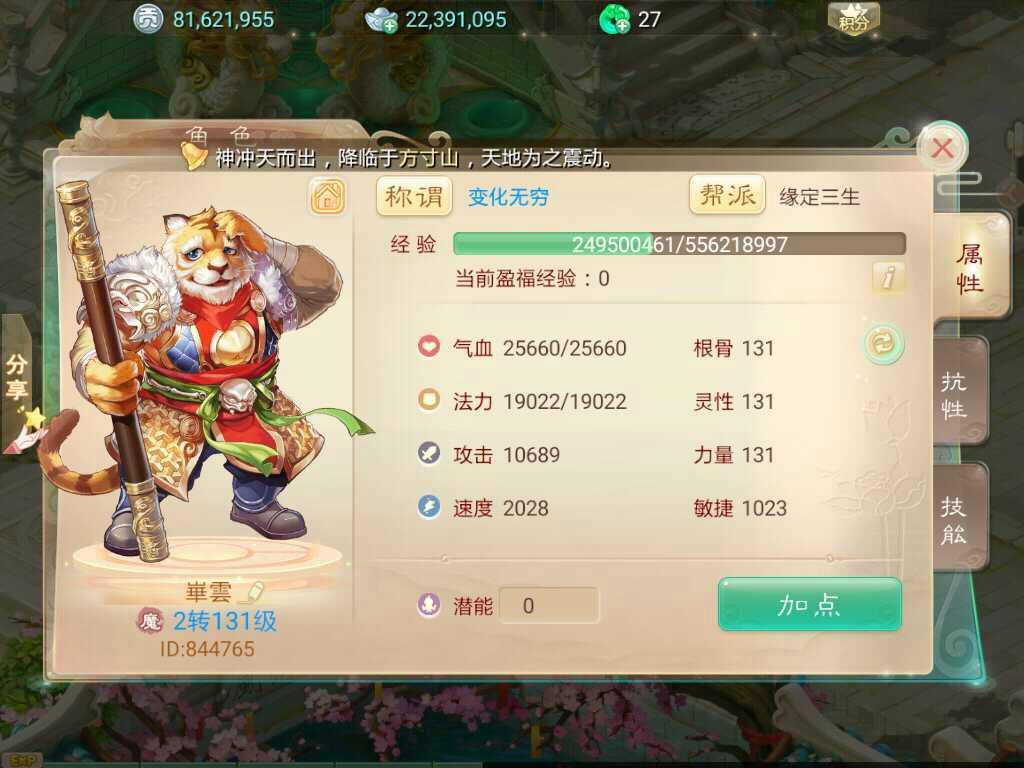This screenshot has width=1024, height=768.
Task: Switch to the 抗性 resistance tab
Action: [x=955, y=394]
